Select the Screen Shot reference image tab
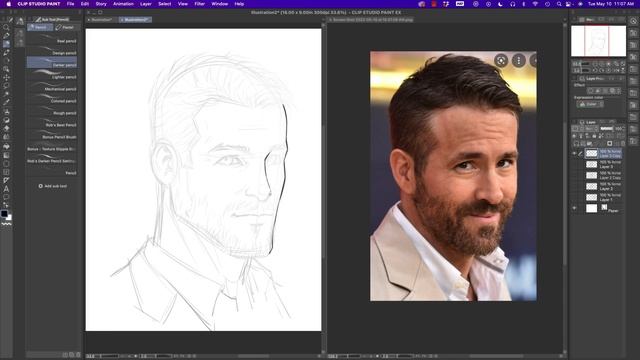Image resolution: width=640 pixels, height=360 pixels. point(371,20)
